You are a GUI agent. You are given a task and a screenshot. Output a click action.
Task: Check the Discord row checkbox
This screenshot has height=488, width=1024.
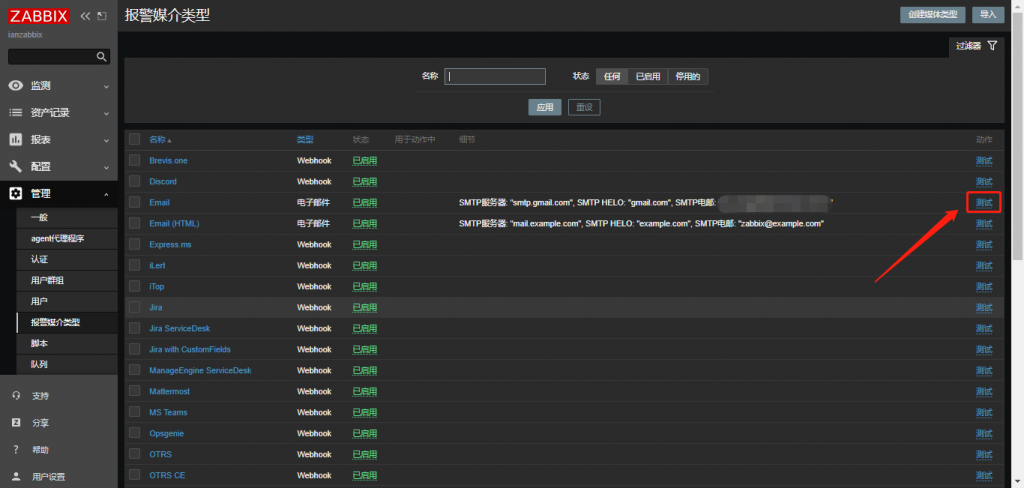click(135, 181)
